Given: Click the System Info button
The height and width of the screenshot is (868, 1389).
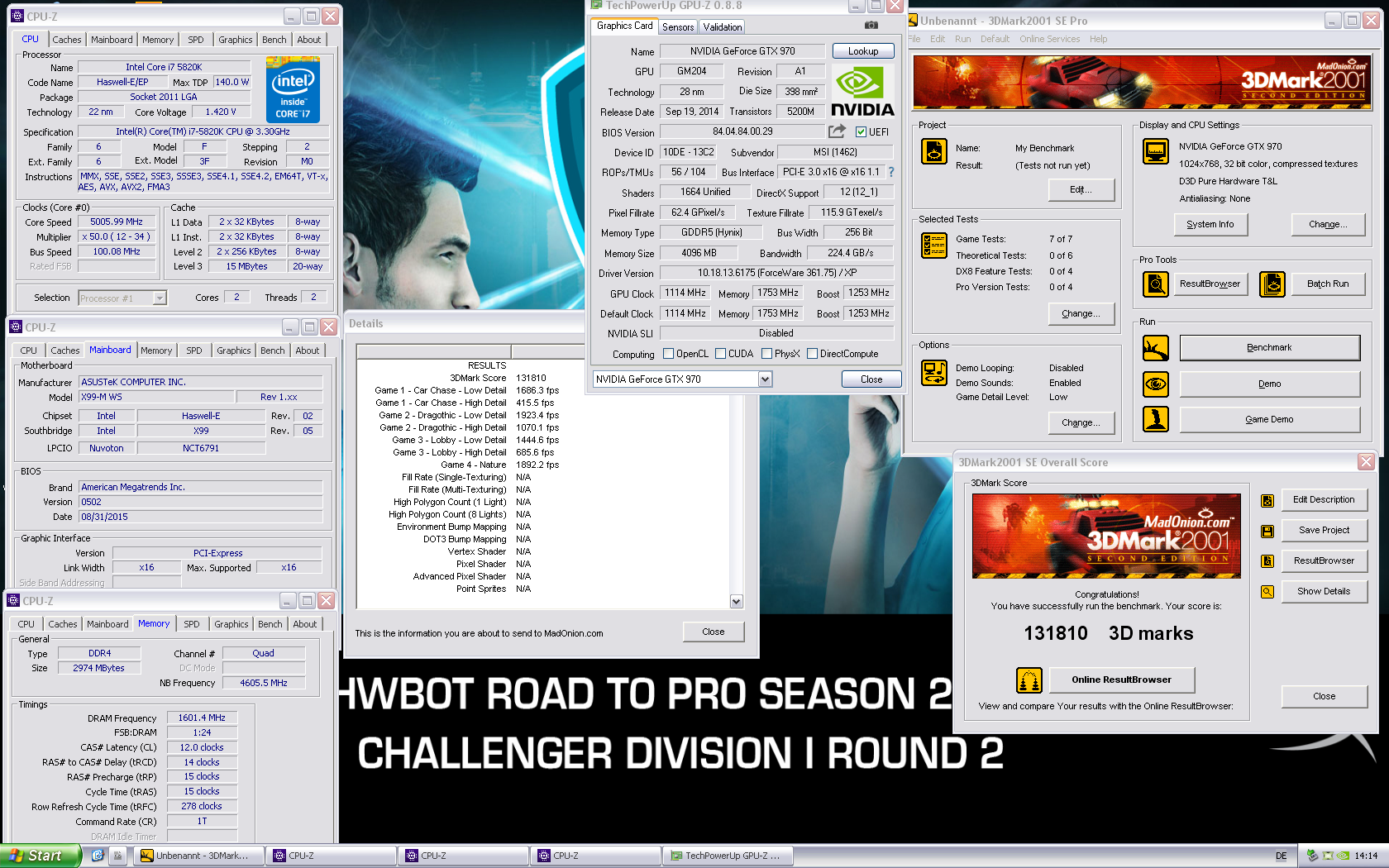Looking at the screenshot, I should point(1210,225).
